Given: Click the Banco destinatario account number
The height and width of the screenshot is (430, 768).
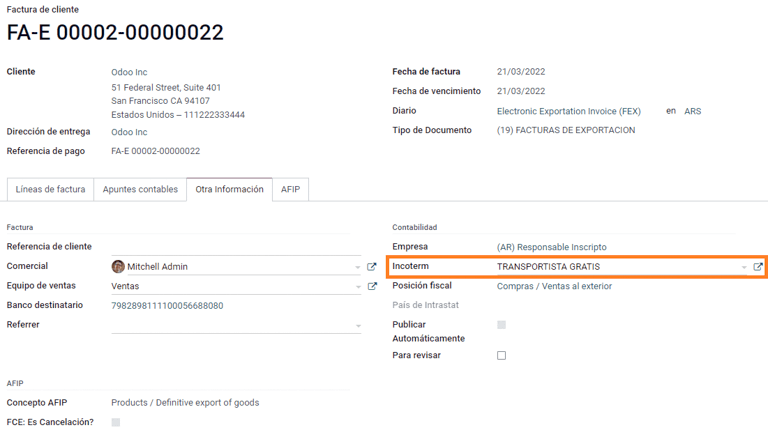Looking at the screenshot, I should point(167,306).
